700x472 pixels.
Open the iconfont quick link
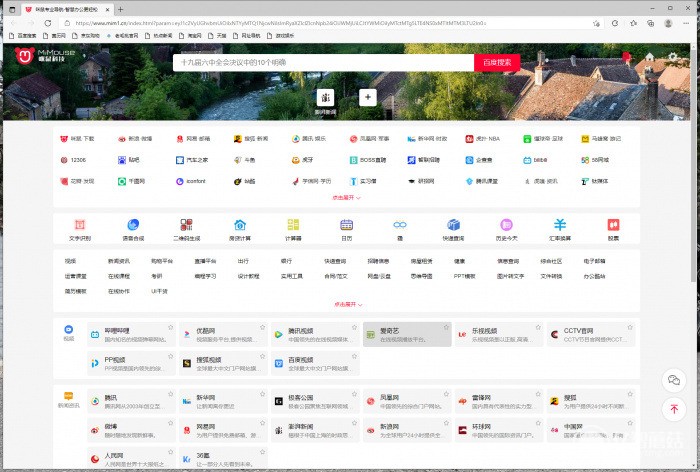(191, 181)
